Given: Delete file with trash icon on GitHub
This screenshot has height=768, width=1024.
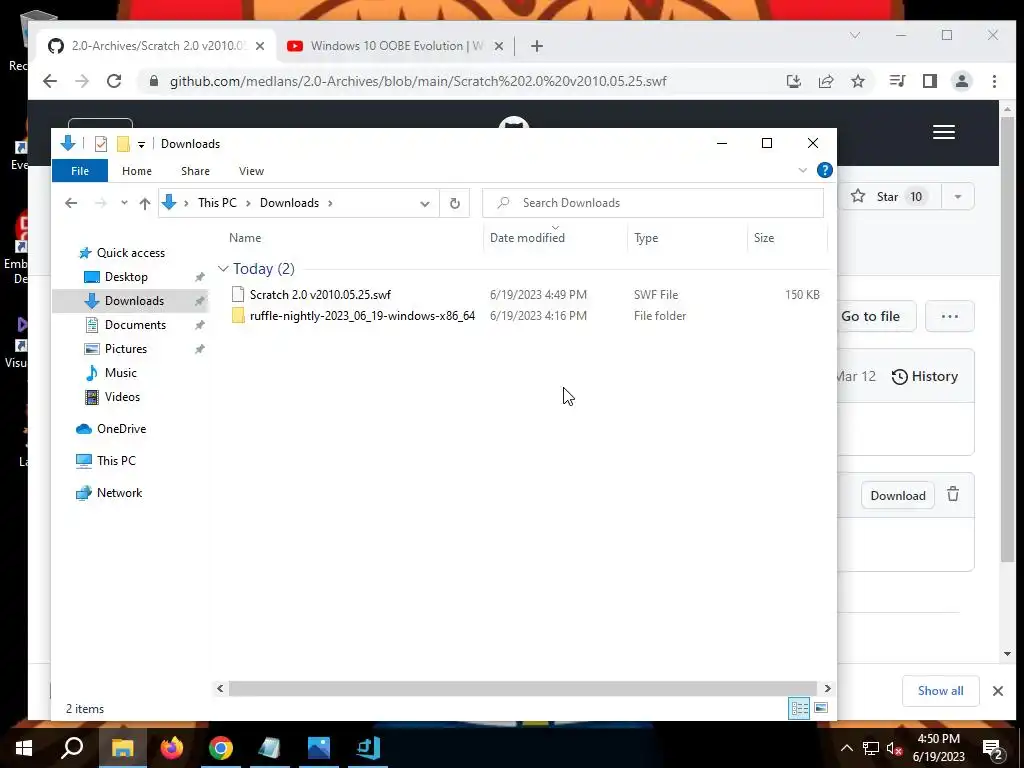Looking at the screenshot, I should coord(953,495).
